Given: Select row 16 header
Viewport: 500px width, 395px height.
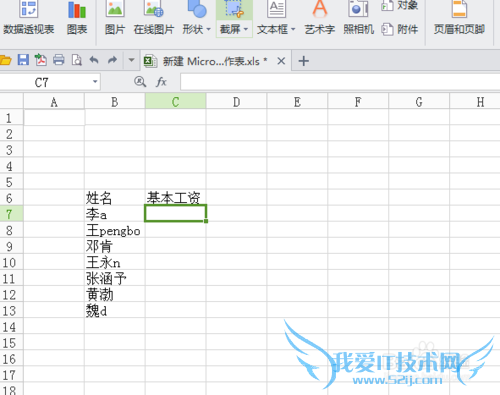Looking at the screenshot, I should point(11,359).
